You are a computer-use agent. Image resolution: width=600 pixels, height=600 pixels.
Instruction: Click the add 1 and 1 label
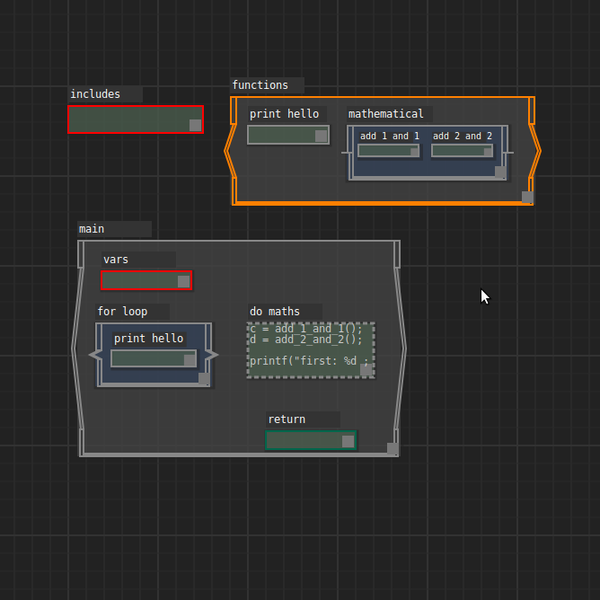pyautogui.click(x=389, y=136)
